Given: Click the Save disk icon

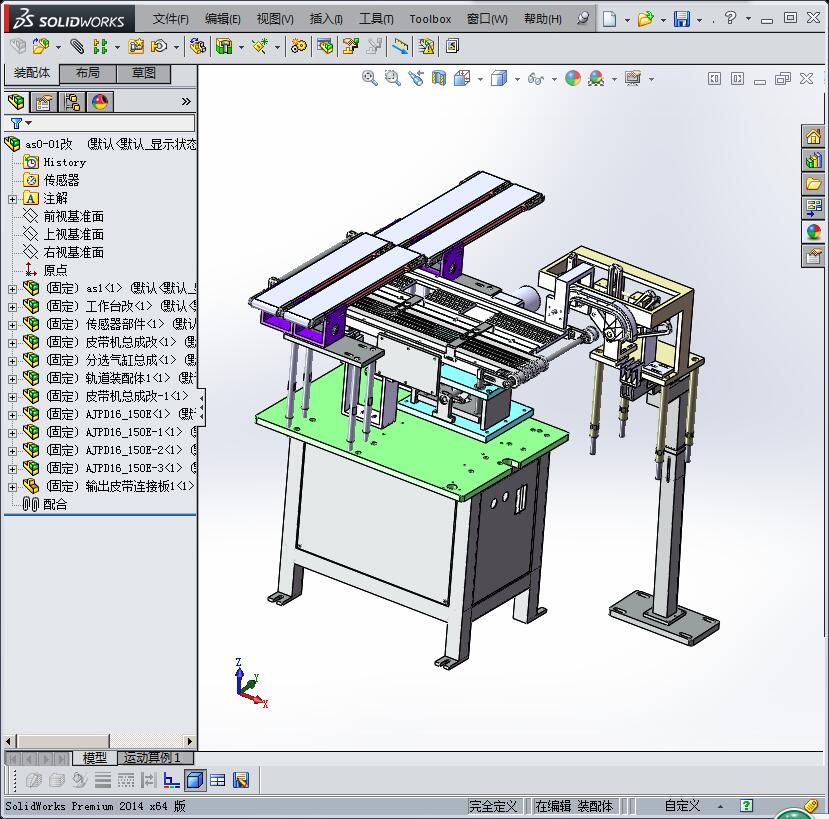Looking at the screenshot, I should [682, 19].
